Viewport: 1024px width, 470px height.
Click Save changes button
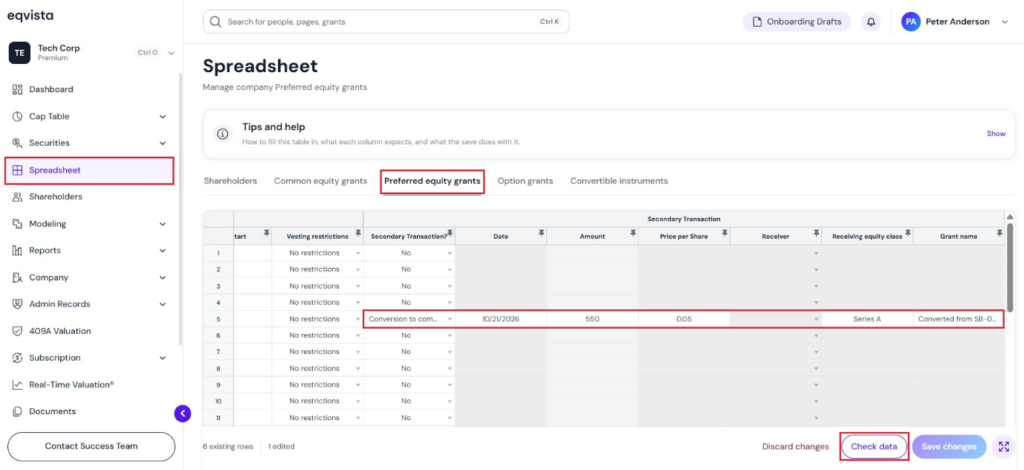tap(949, 446)
